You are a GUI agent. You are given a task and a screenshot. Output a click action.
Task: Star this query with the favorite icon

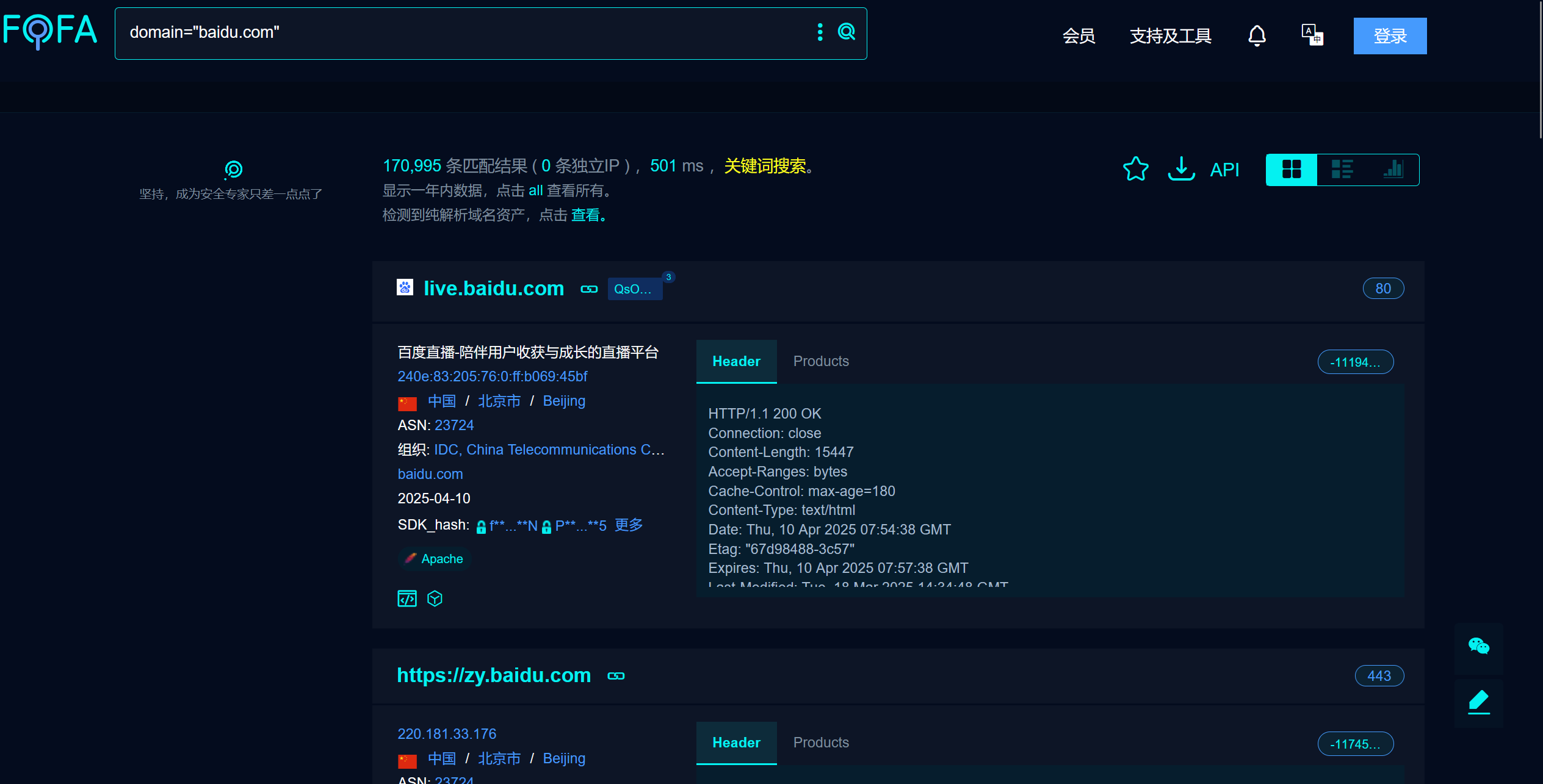coord(1135,169)
